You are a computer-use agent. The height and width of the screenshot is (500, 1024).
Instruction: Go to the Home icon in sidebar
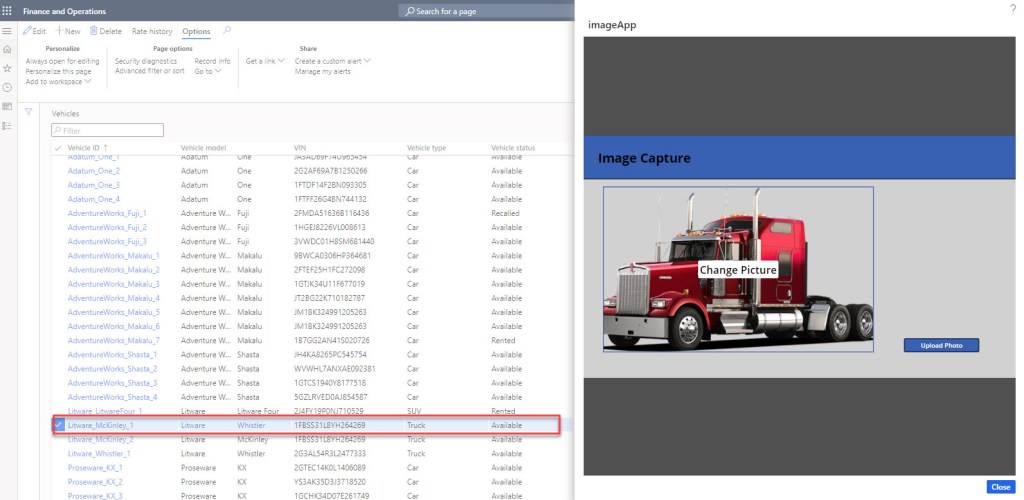click(x=8, y=49)
